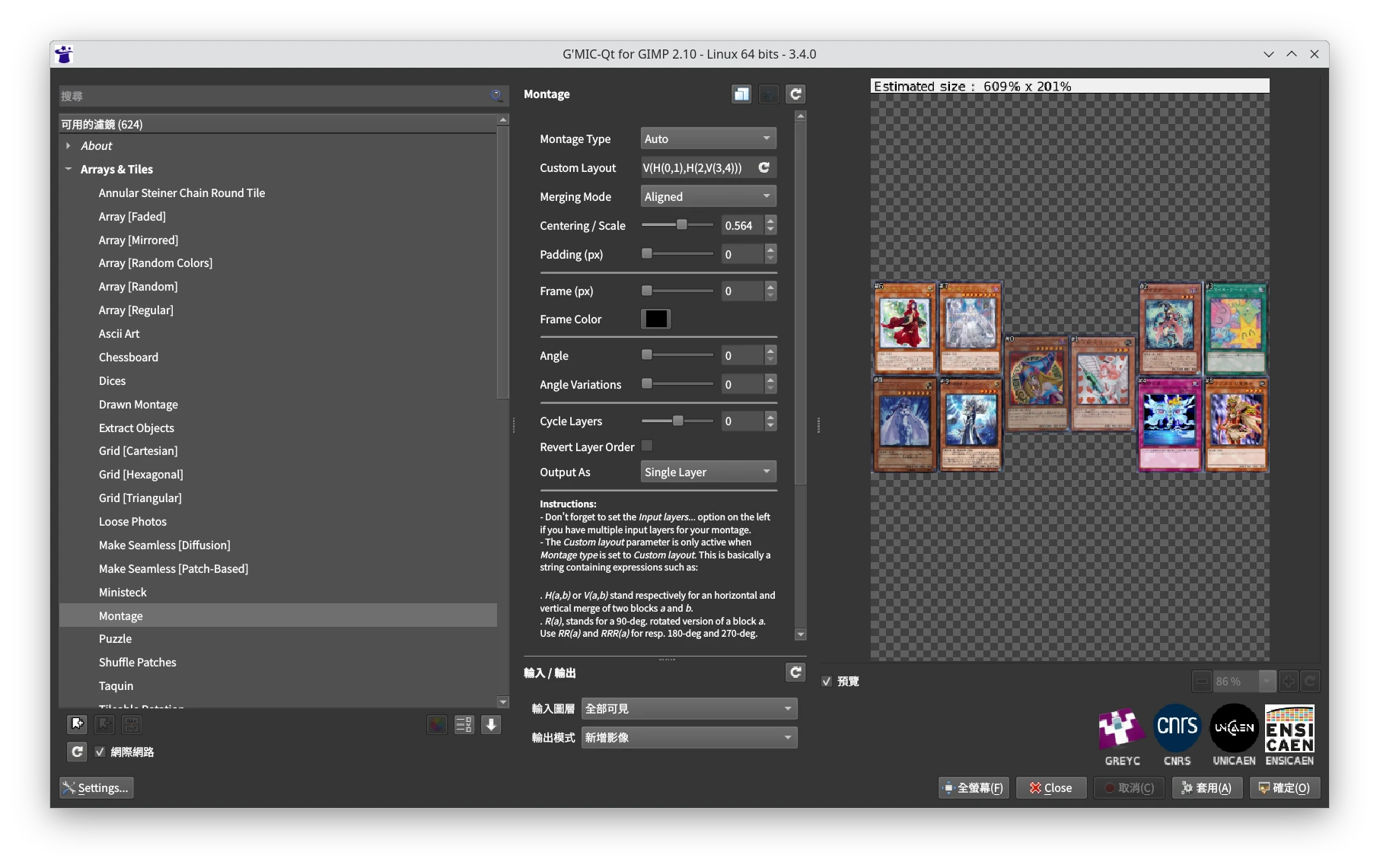Click the add fave bookmark icon

coord(77,724)
